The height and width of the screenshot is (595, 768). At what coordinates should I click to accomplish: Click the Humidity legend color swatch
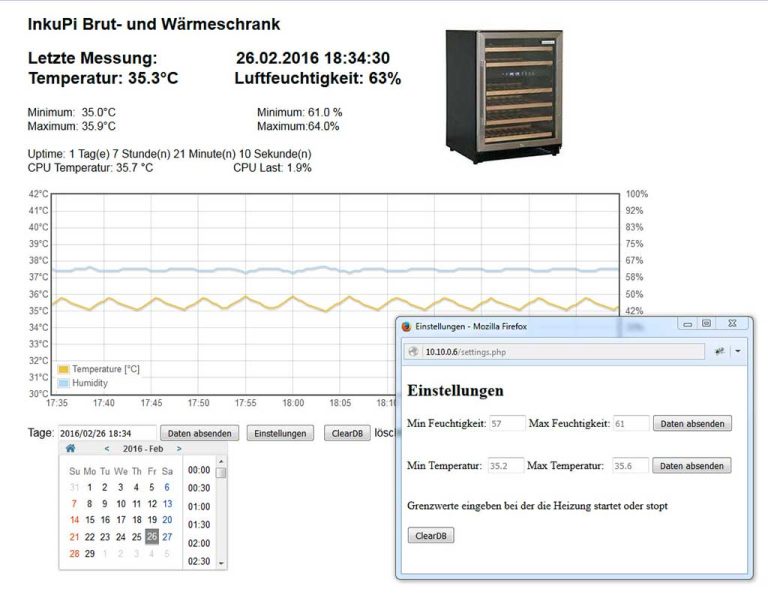pyautogui.click(x=64, y=383)
